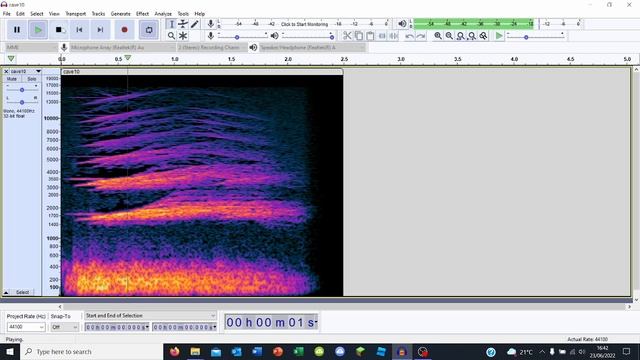The image size is (640, 360).
Task: Open the Microphone Array recording device dropdown
Action: pos(122,47)
